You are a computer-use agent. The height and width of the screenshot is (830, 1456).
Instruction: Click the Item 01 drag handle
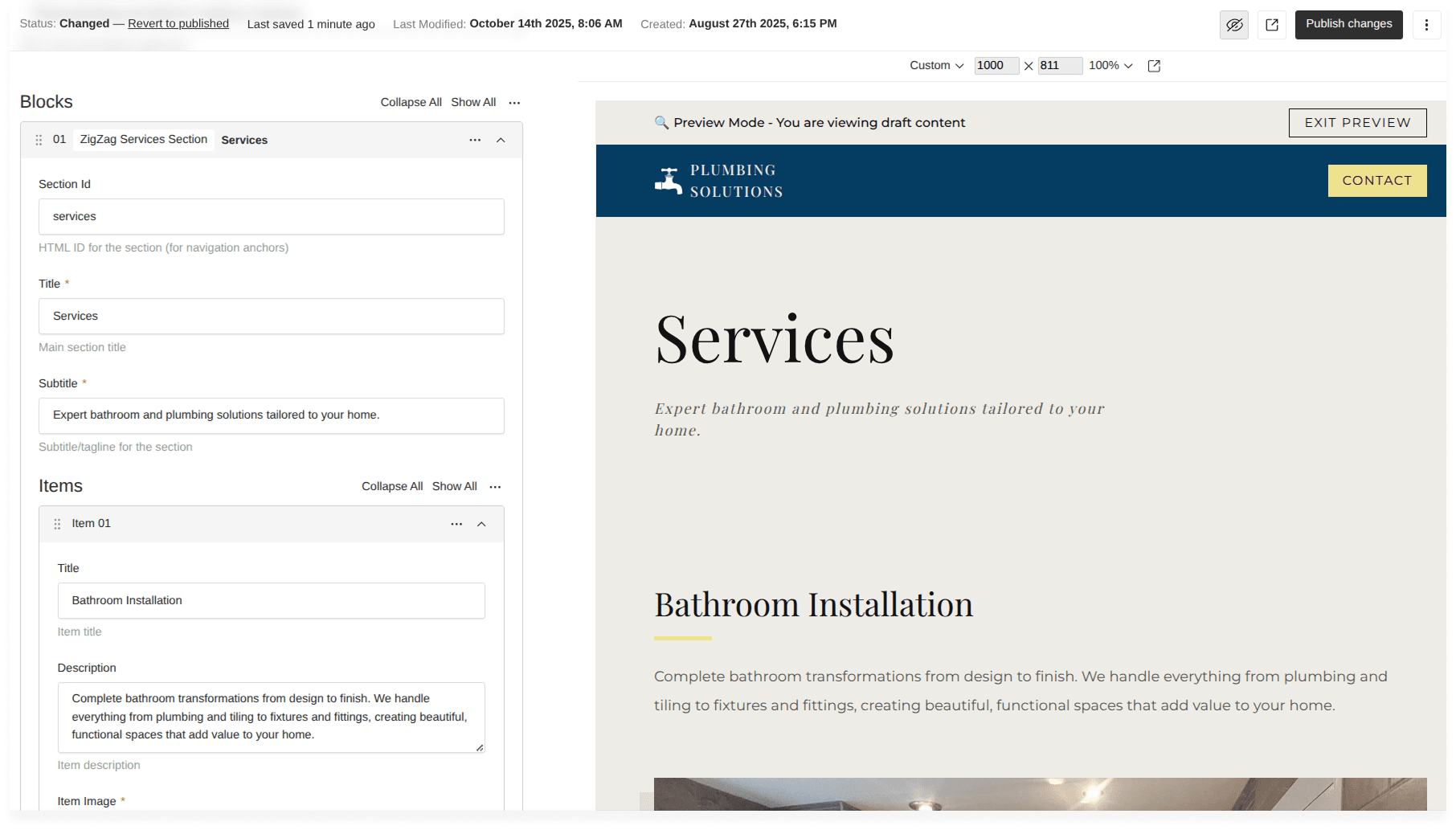57,524
